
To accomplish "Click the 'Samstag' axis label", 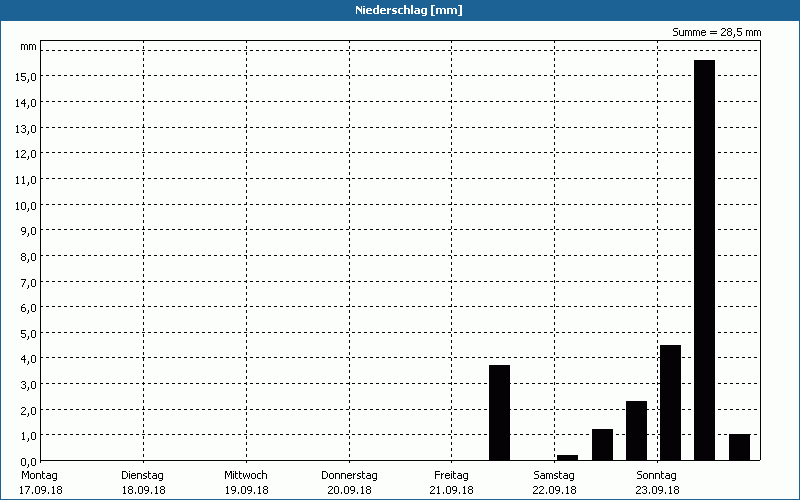I will click(554, 476).
